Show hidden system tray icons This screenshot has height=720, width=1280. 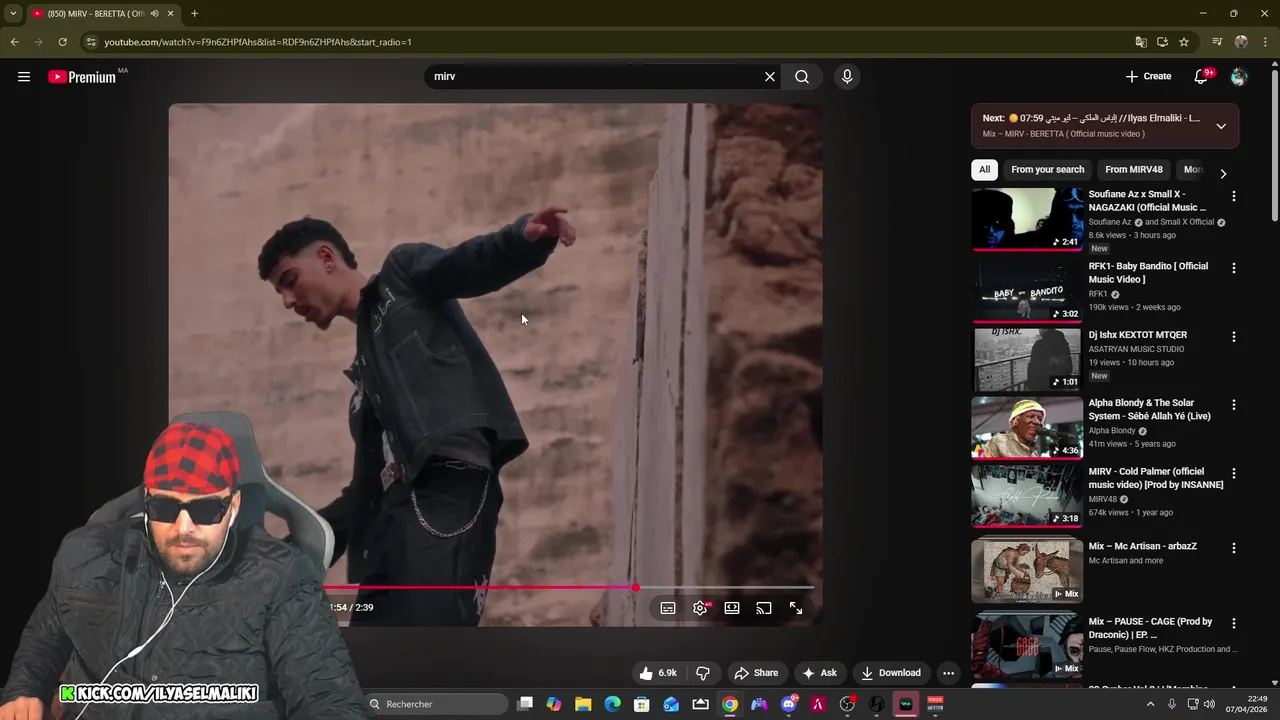(1150, 704)
